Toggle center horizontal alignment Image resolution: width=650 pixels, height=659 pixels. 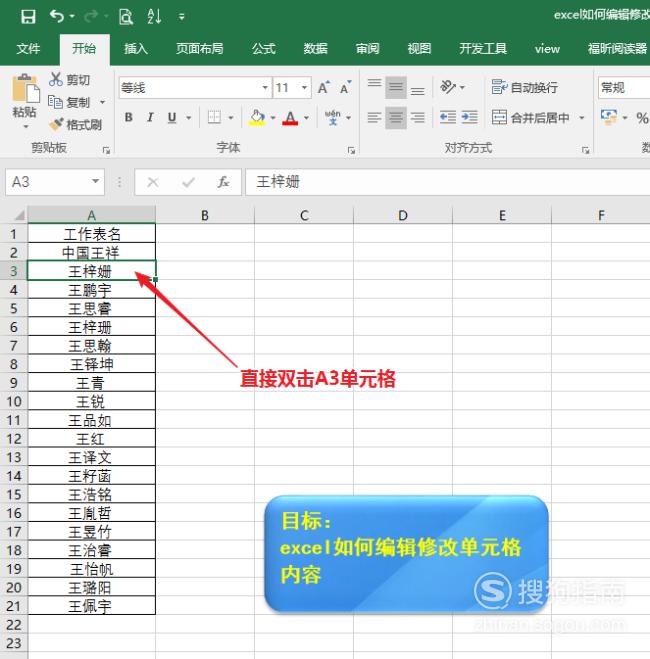tap(396, 117)
